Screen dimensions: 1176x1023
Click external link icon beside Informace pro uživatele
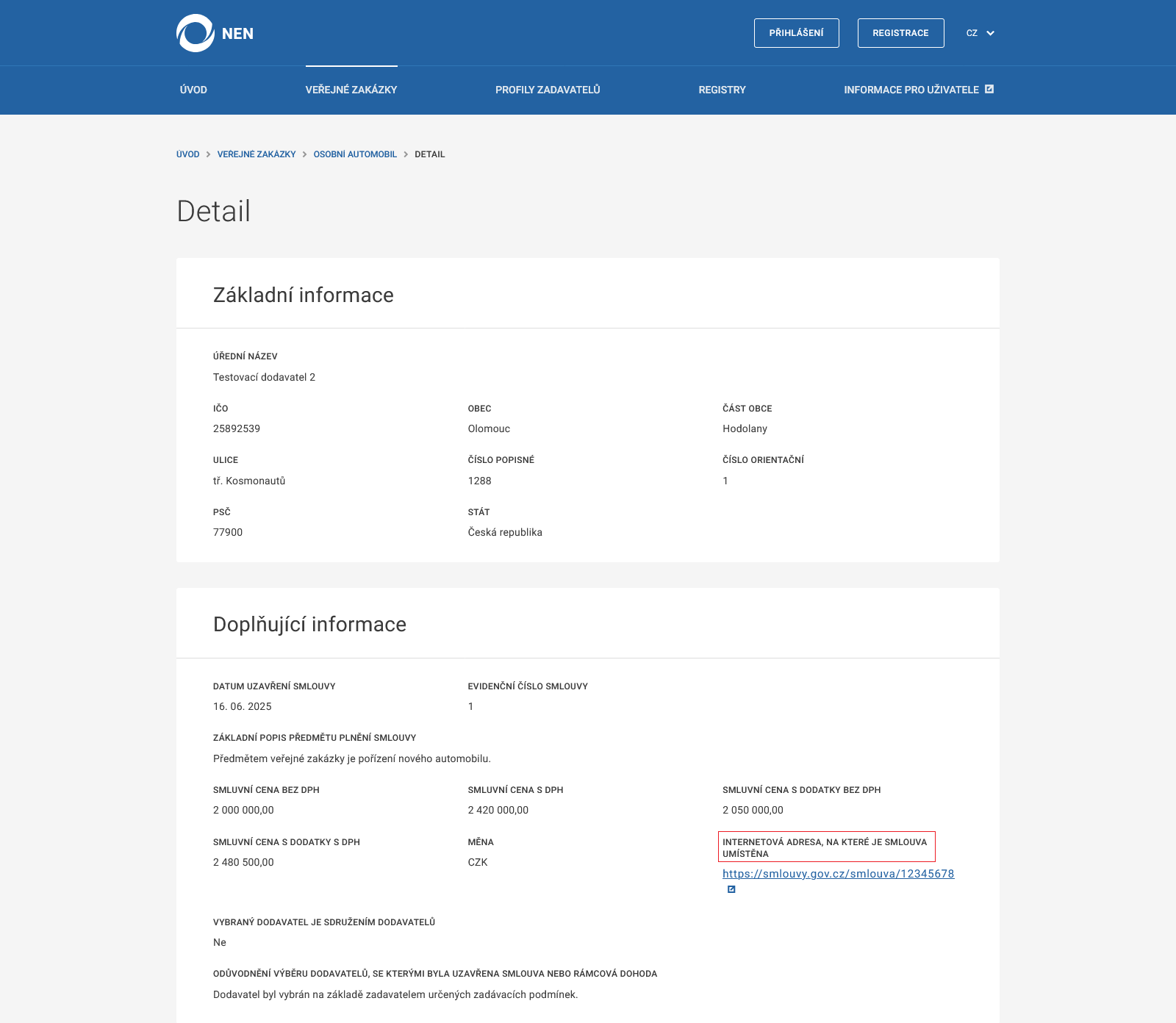(x=989, y=89)
